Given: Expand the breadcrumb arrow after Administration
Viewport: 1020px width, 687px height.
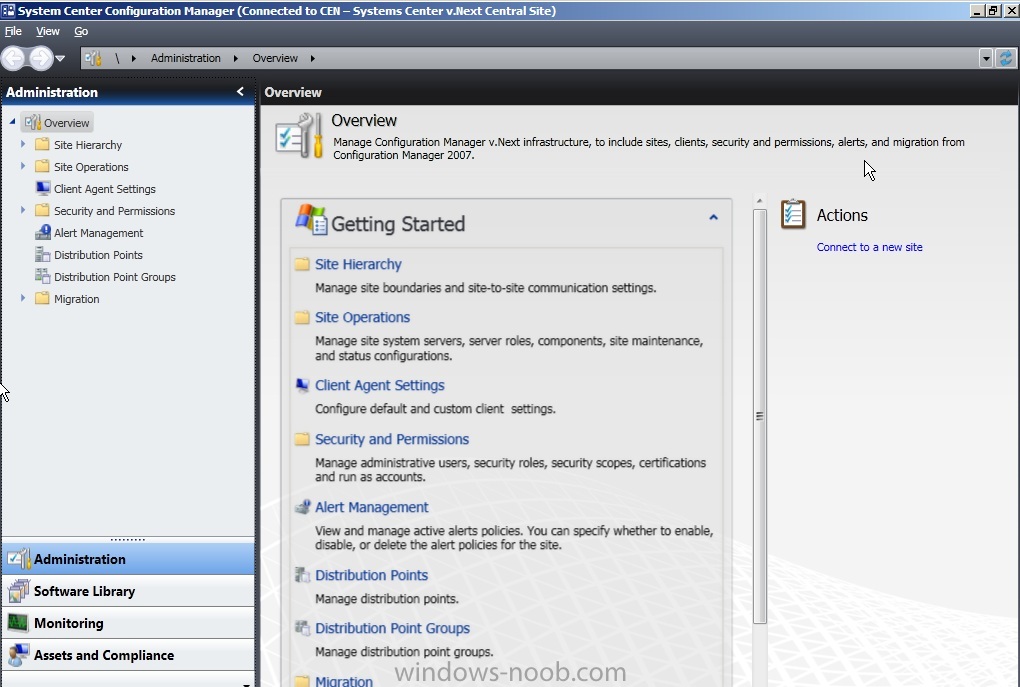Looking at the screenshot, I should 235,59.
